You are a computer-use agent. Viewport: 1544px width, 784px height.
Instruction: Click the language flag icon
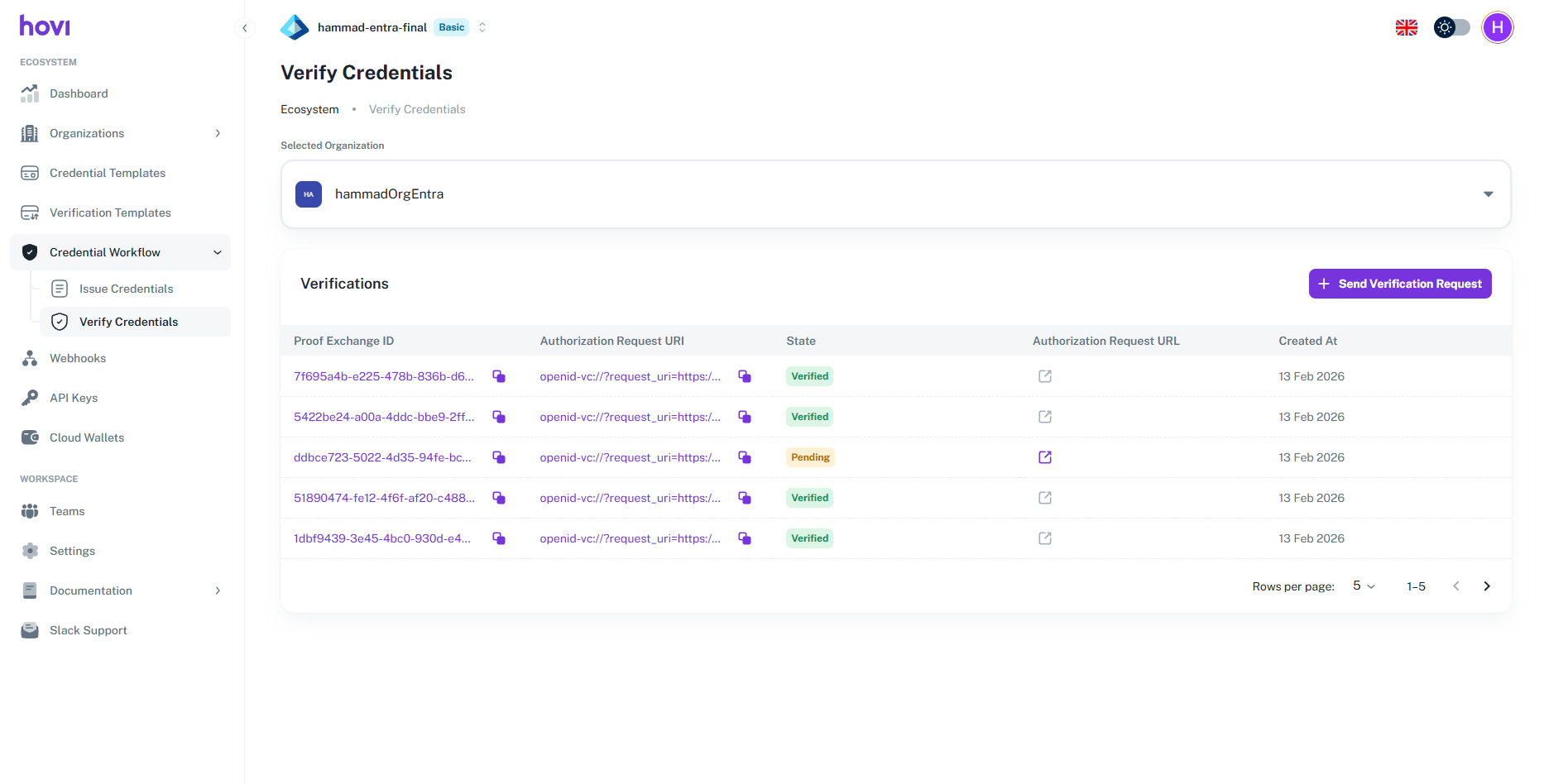click(x=1406, y=27)
